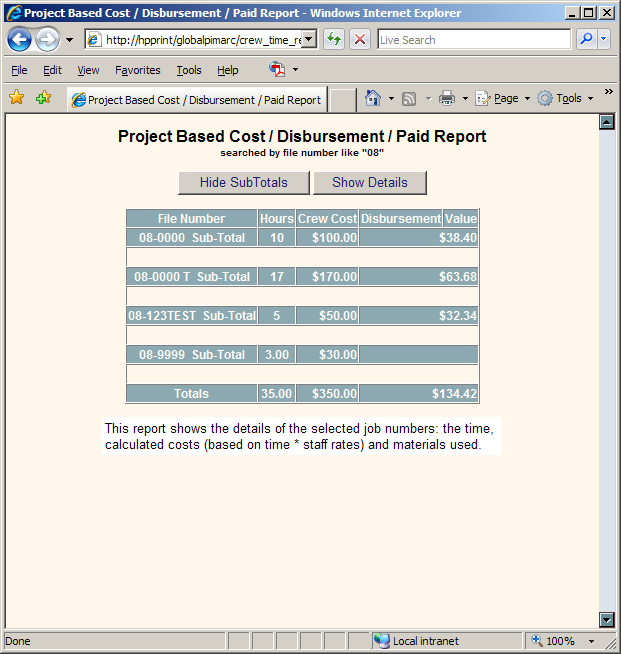Open the Edit menu
This screenshot has width=621, height=654.
(52, 70)
